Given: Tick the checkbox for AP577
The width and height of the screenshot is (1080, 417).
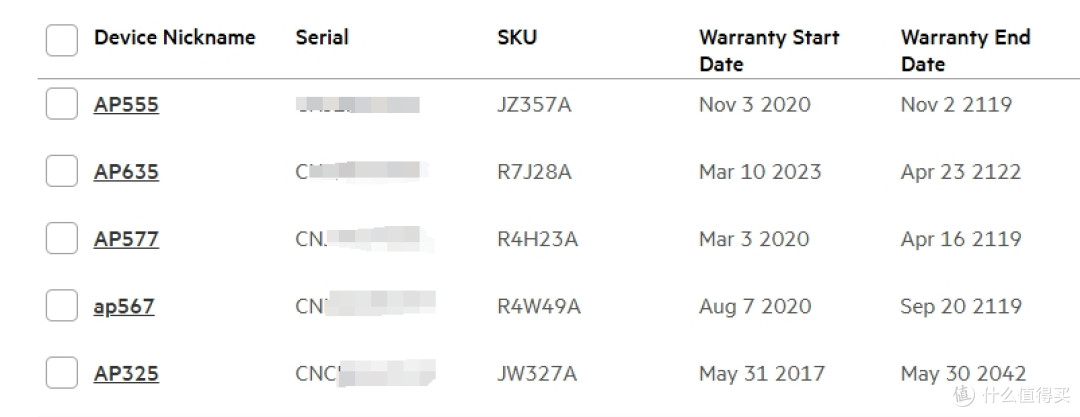Looking at the screenshot, I should pyautogui.click(x=62, y=238).
